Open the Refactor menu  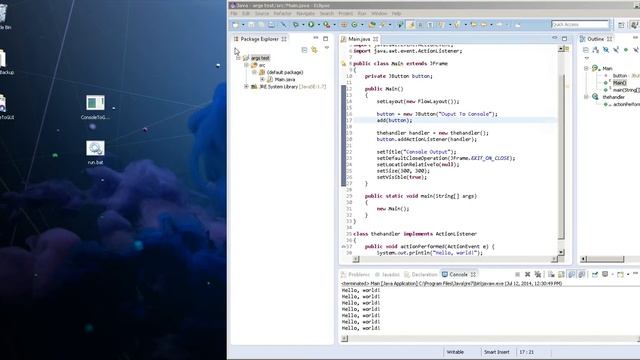(x=282, y=13)
